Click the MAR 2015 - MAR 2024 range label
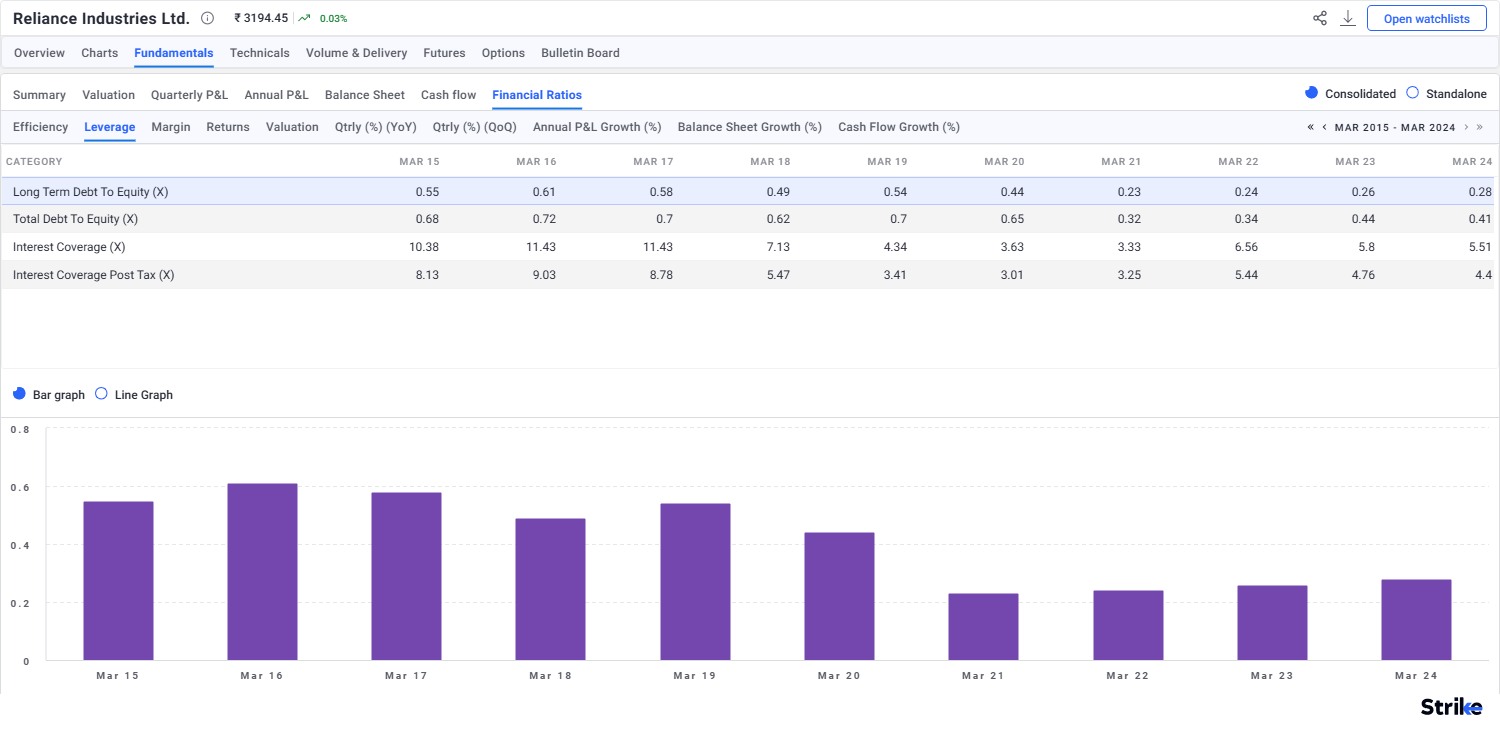The height and width of the screenshot is (729, 1500). tap(1395, 127)
